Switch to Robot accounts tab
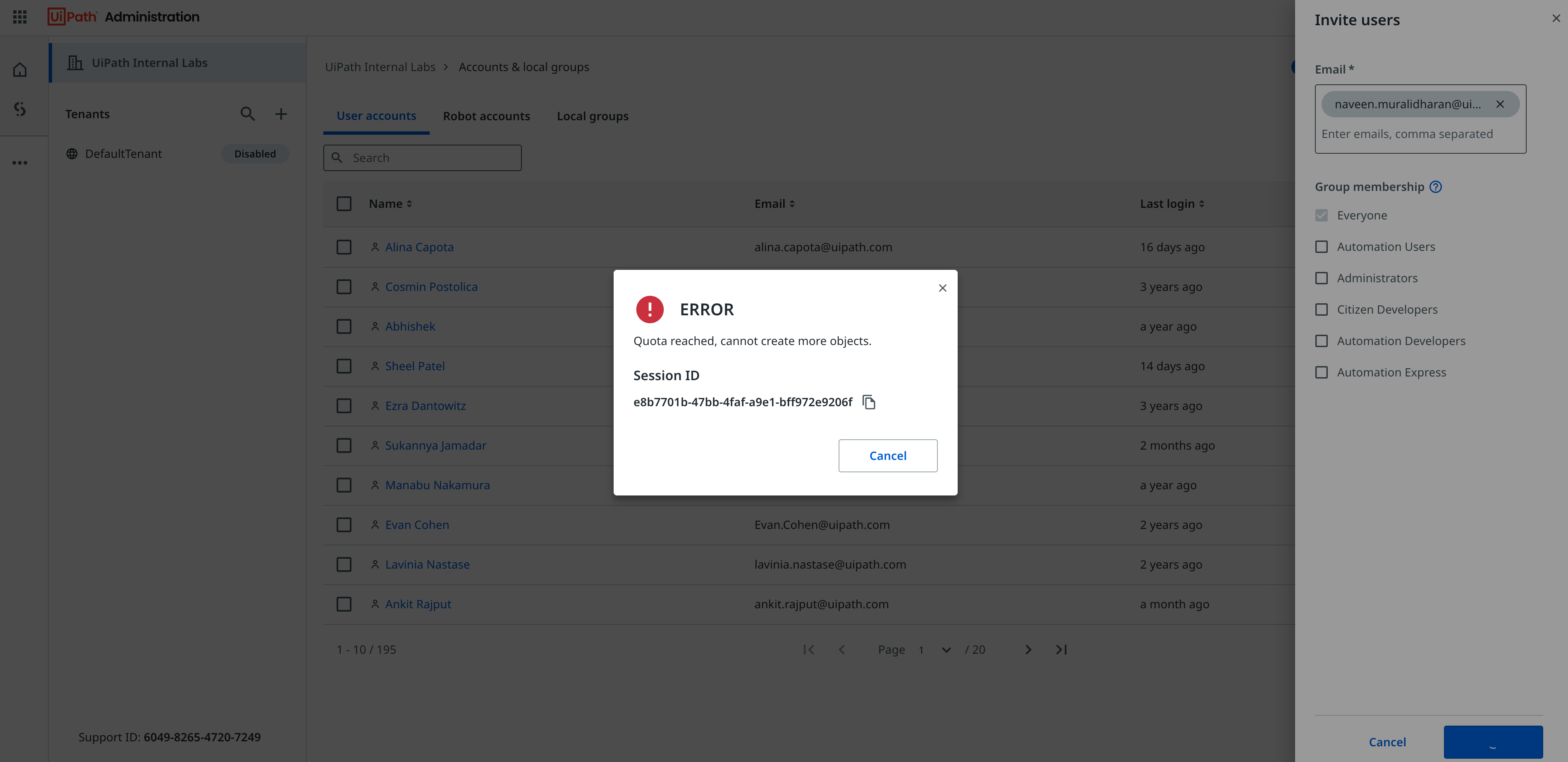Image resolution: width=1568 pixels, height=762 pixels. [x=486, y=116]
